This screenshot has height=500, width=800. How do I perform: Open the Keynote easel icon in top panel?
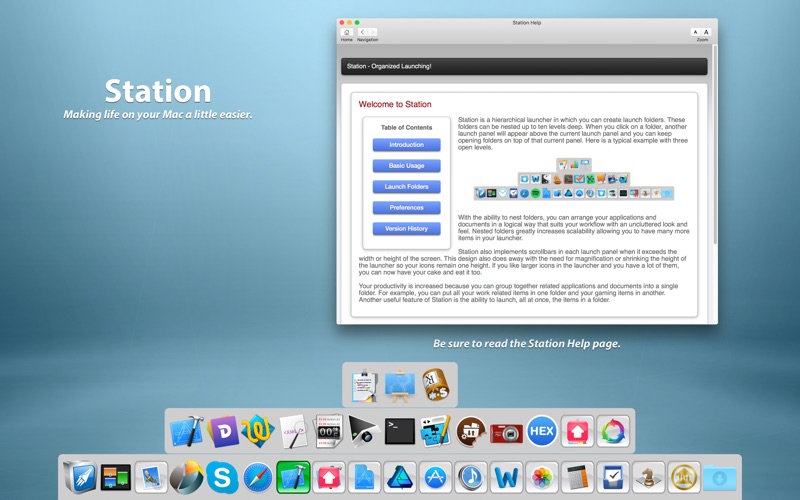pos(400,383)
